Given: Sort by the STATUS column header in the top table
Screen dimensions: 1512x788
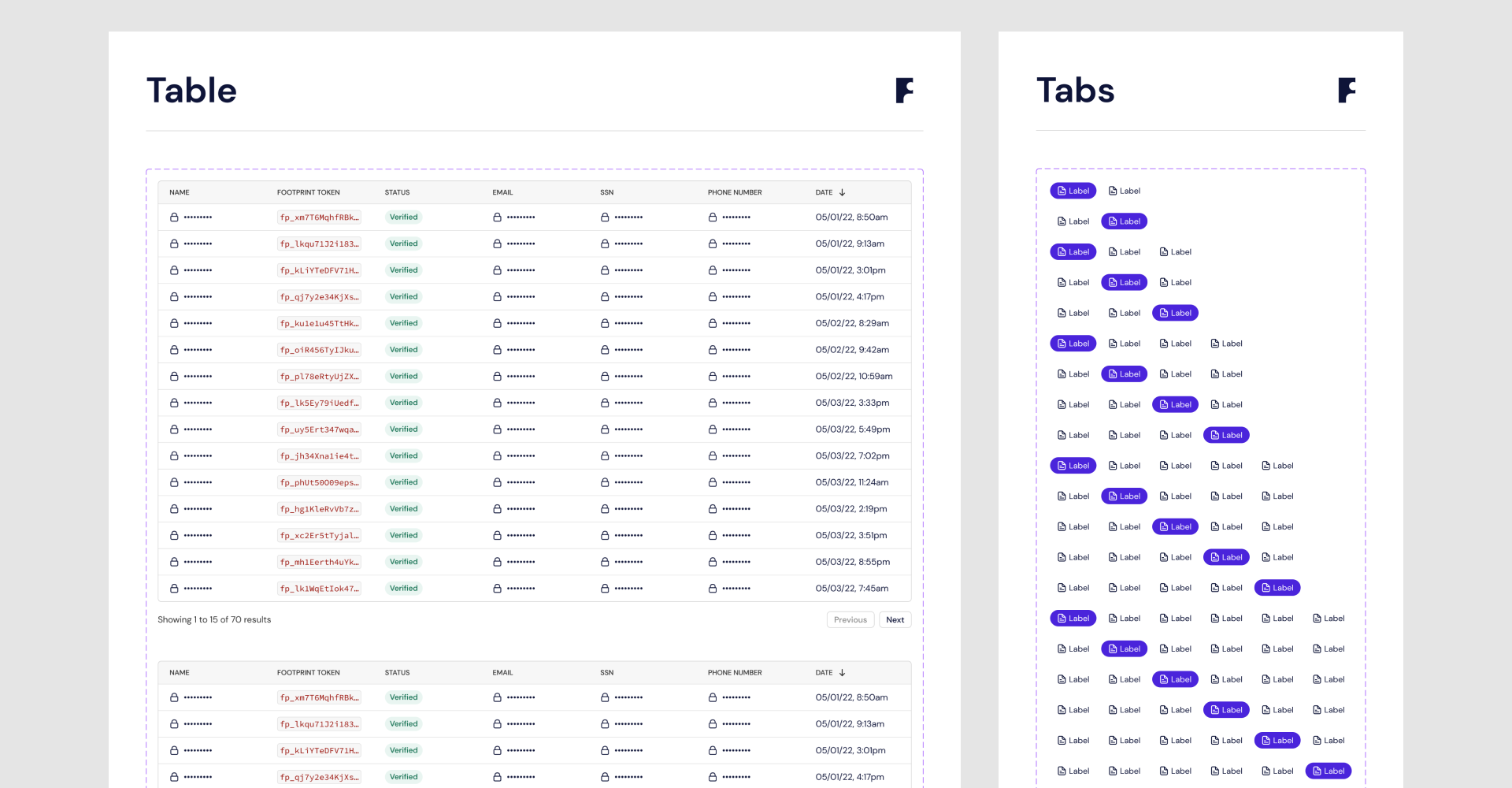Looking at the screenshot, I should (397, 192).
